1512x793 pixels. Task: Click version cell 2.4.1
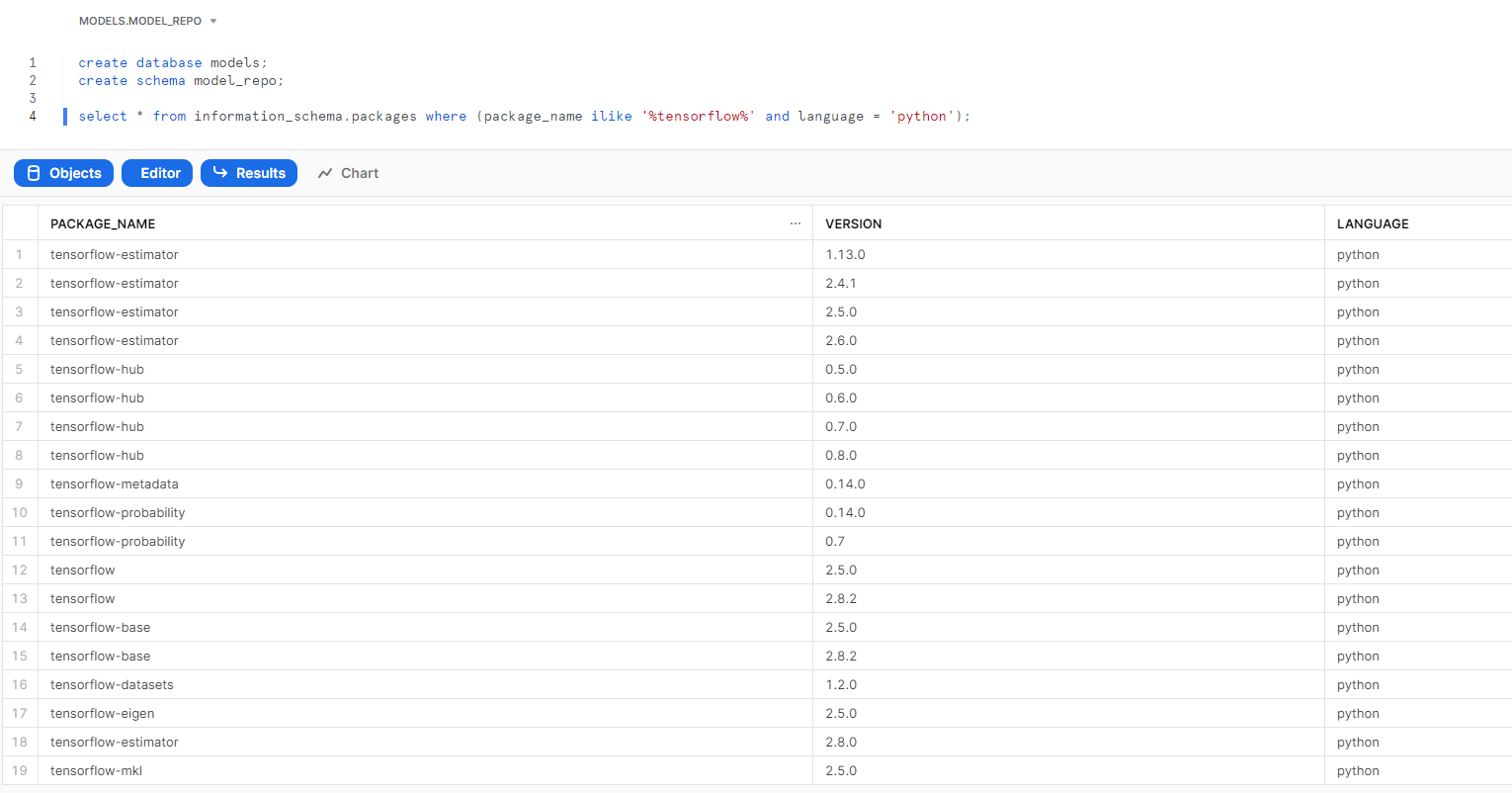1068,283
